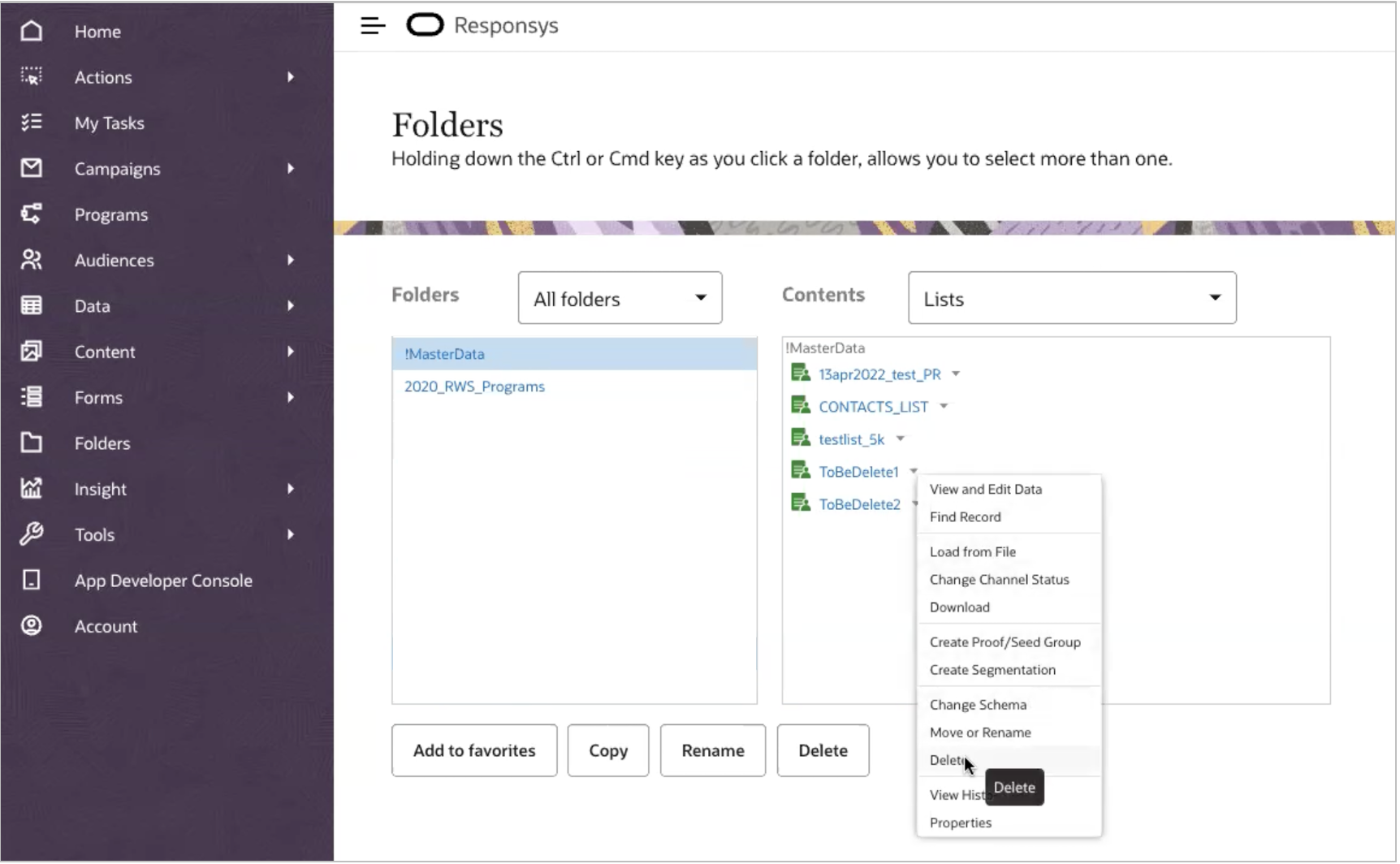
Task: Open the All folders dropdown
Action: tap(620, 298)
